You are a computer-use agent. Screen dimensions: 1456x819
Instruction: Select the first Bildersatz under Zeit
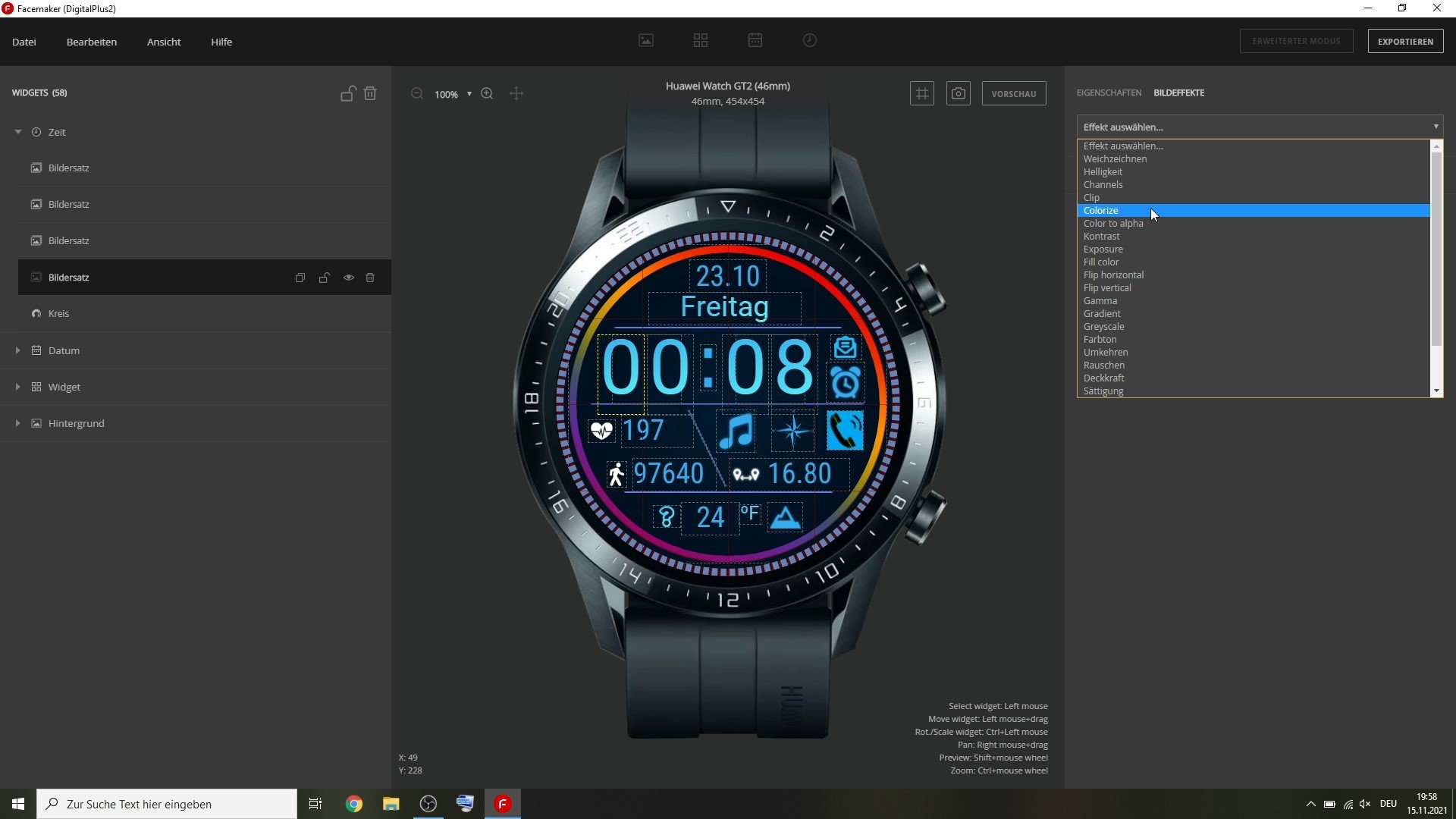point(205,168)
